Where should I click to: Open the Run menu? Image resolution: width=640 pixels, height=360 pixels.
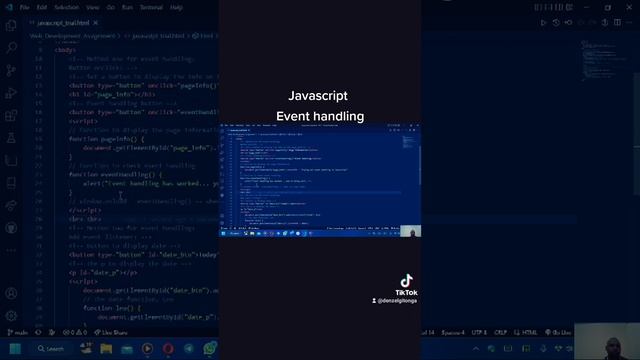click(x=127, y=7)
